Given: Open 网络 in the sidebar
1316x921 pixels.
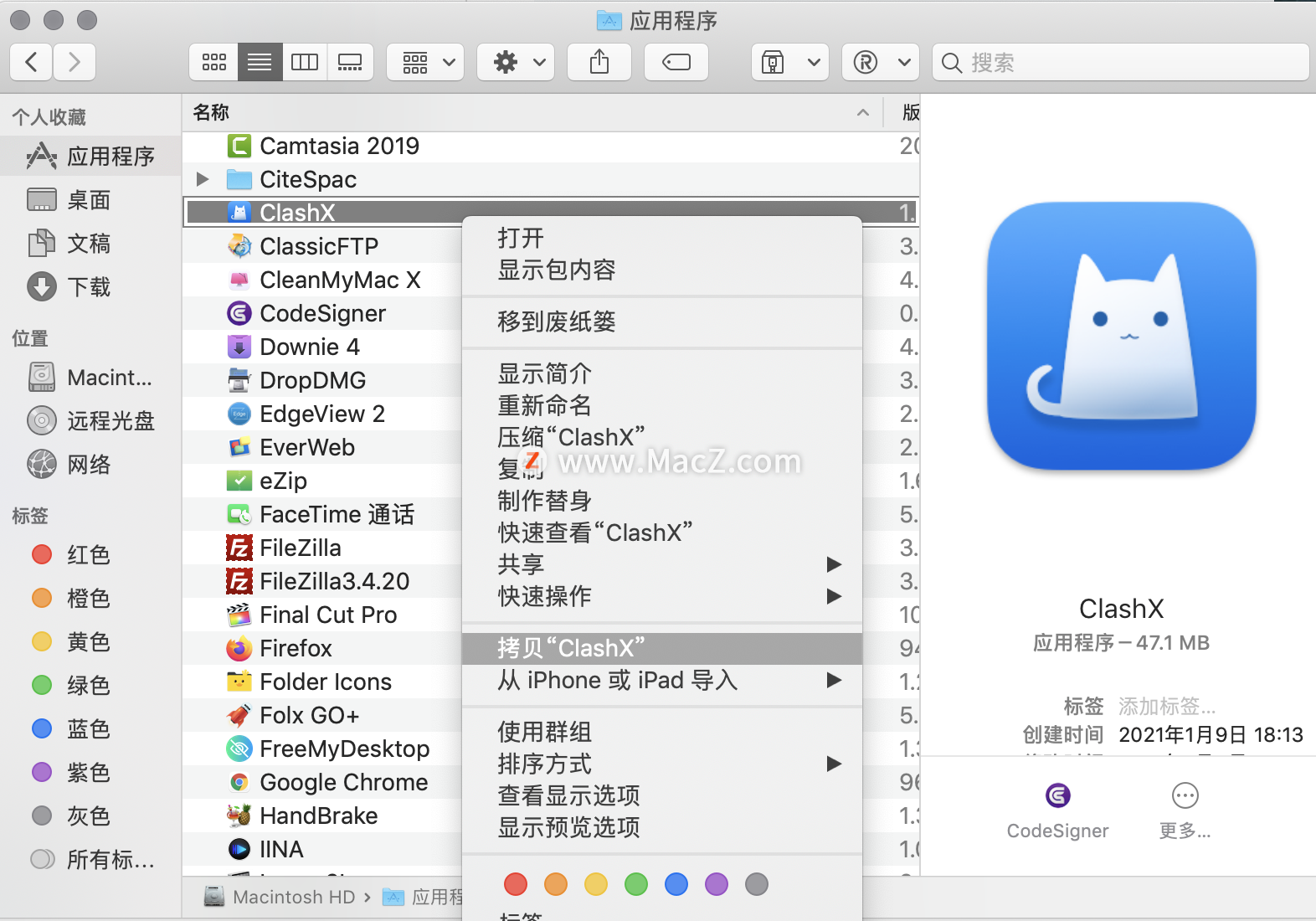Looking at the screenshot, I should click(x=90, y=465).
